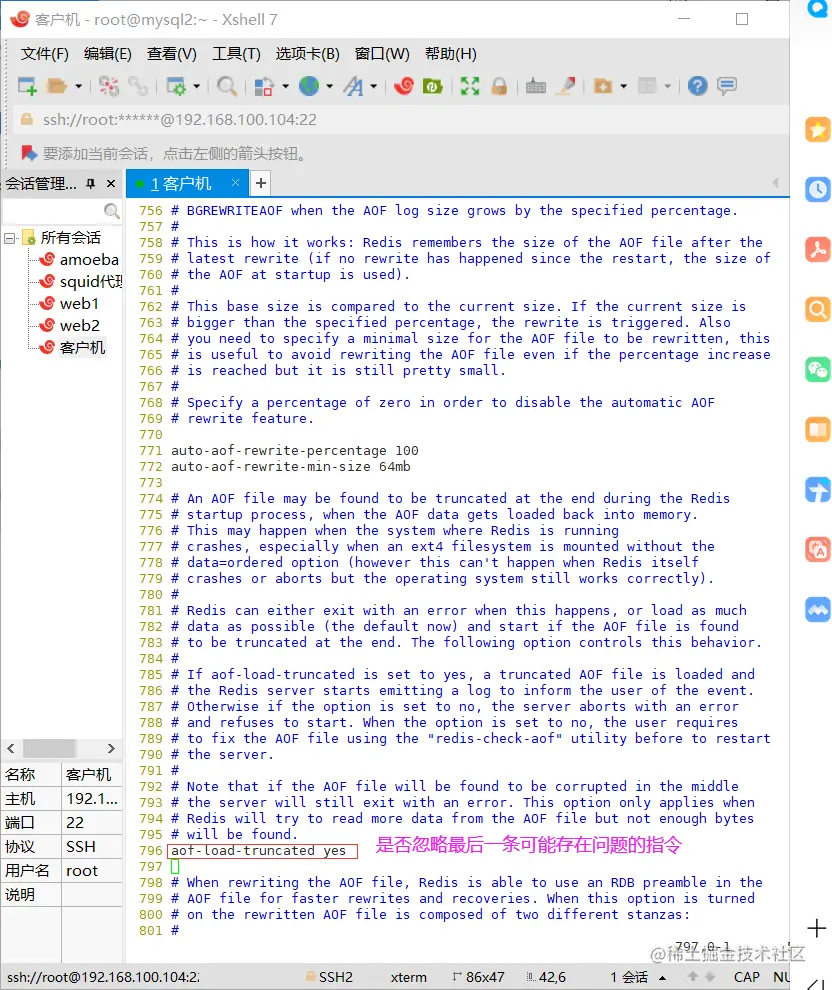
Task: Click the tab scroll left arrow
Action: (x=775, y=182)
